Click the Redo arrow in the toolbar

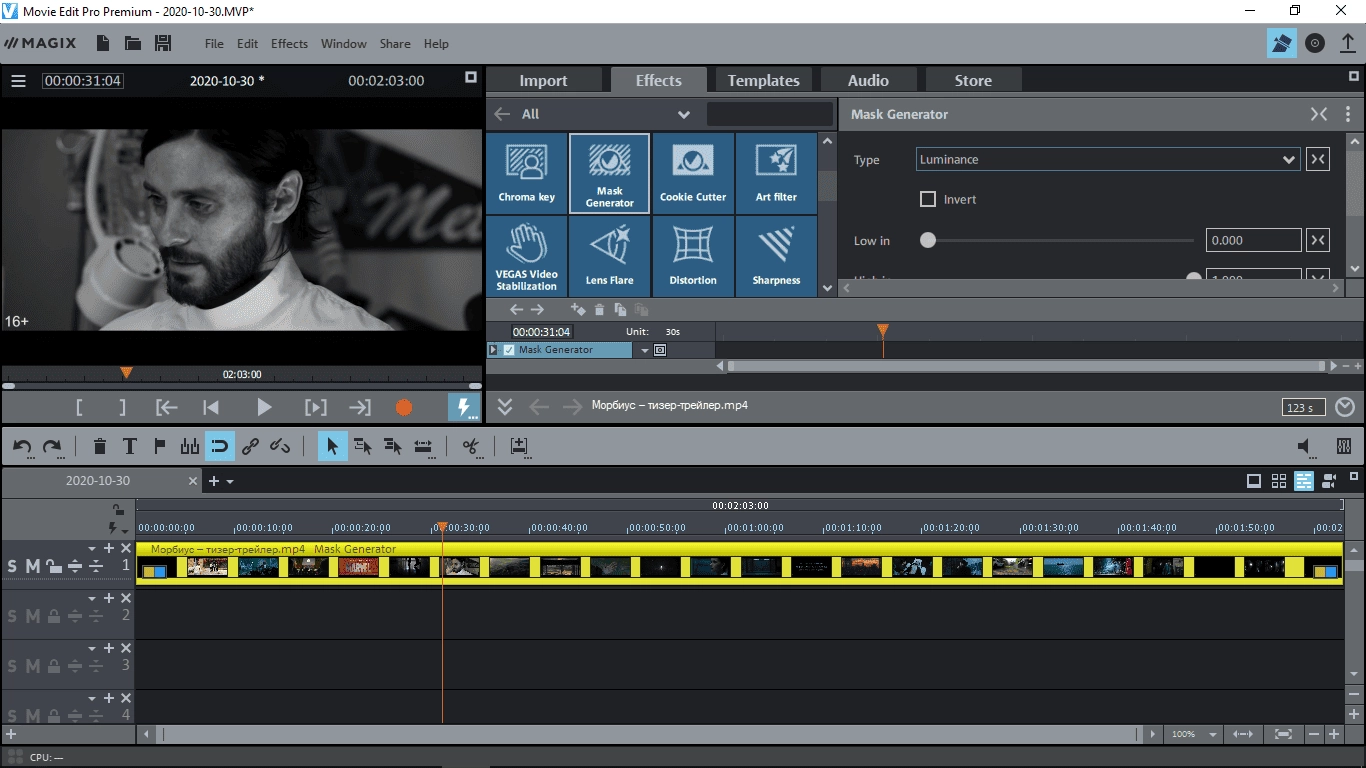pos(52,446)
